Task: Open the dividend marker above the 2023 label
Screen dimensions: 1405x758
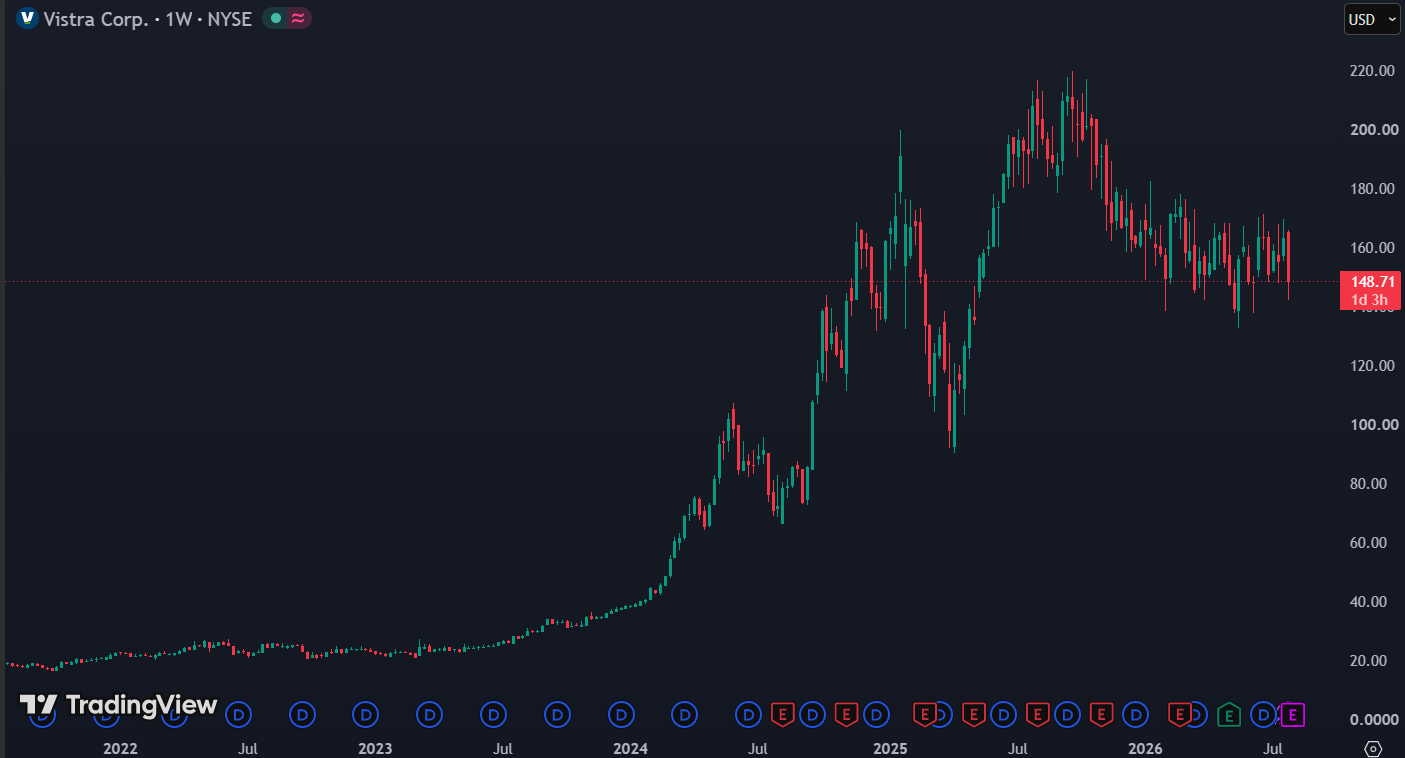Action: pos(366,714)
